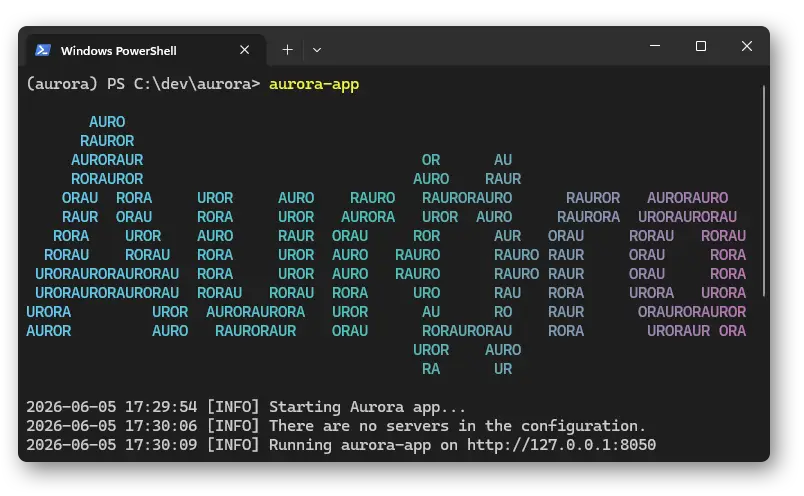This screenshot has width=804, height=496.
Task: Click the pink URORAURORAU banner text
Action: pyautogui.click(x=688, y=217)
